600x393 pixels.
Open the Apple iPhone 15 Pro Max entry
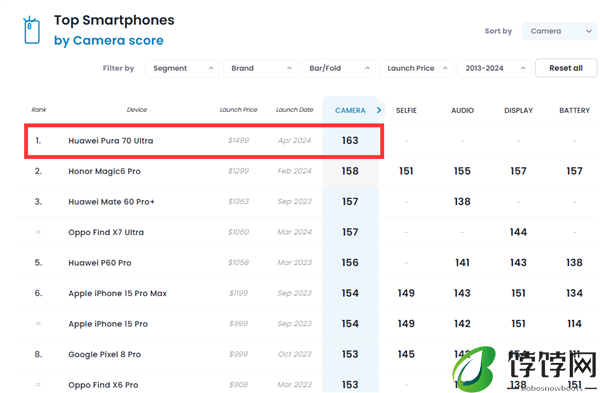tap(117, 294)
